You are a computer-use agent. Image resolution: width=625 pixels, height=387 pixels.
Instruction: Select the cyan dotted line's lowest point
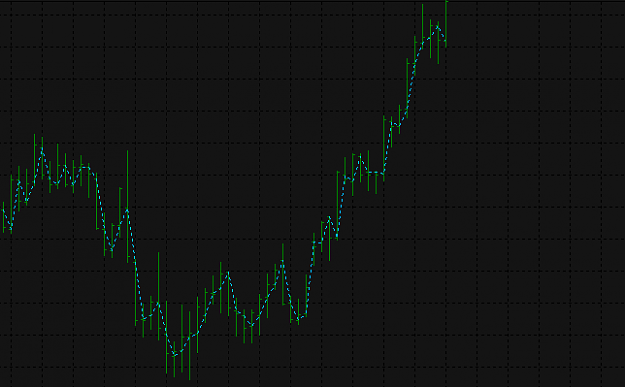pyautogui.click(x=174, y=354)
